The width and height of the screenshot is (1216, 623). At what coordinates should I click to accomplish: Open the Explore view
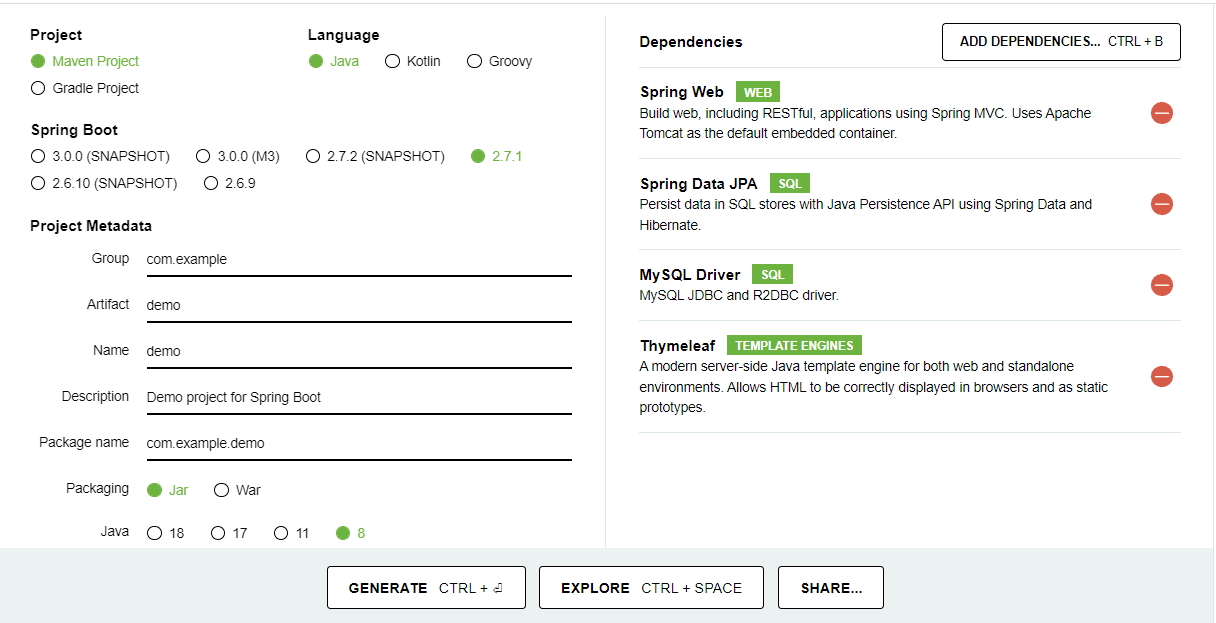coord(651,587)
